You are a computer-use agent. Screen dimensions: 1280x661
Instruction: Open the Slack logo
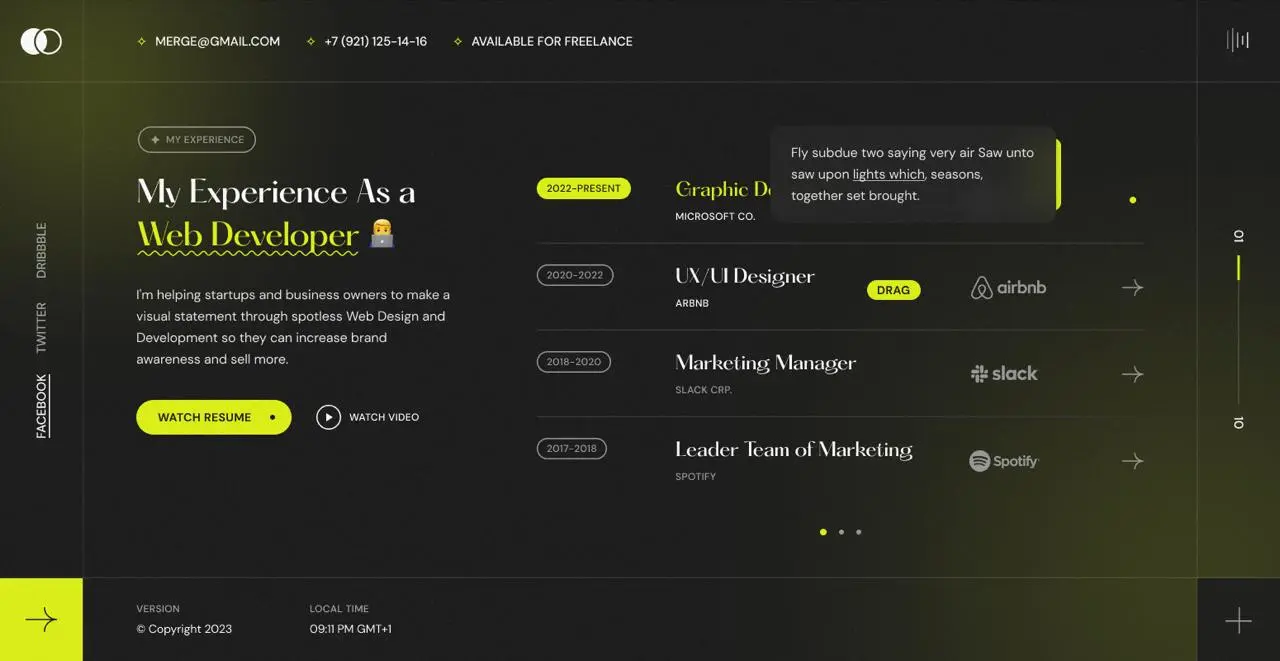[1004, 374]
